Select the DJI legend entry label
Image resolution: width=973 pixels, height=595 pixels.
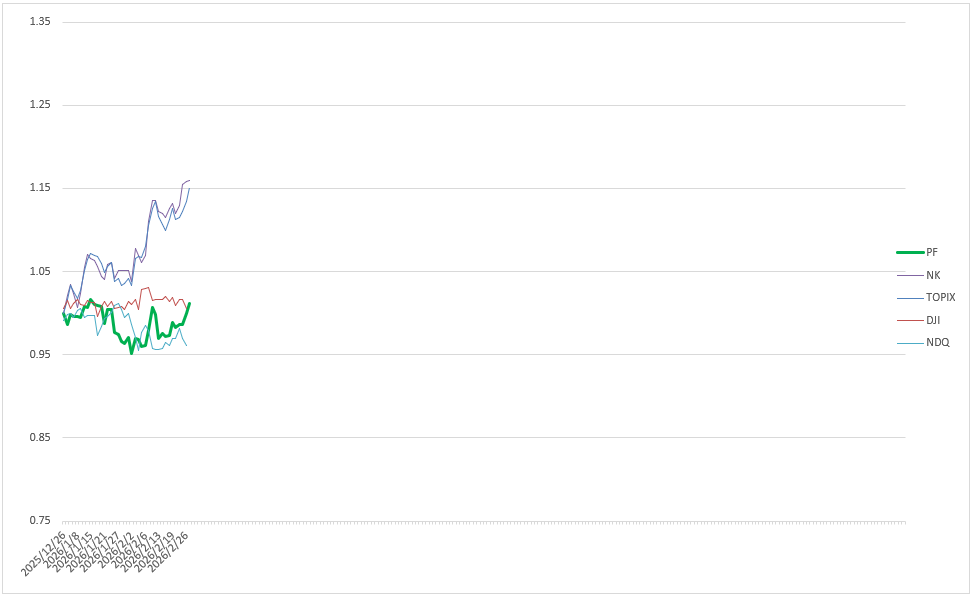(932, 320)
